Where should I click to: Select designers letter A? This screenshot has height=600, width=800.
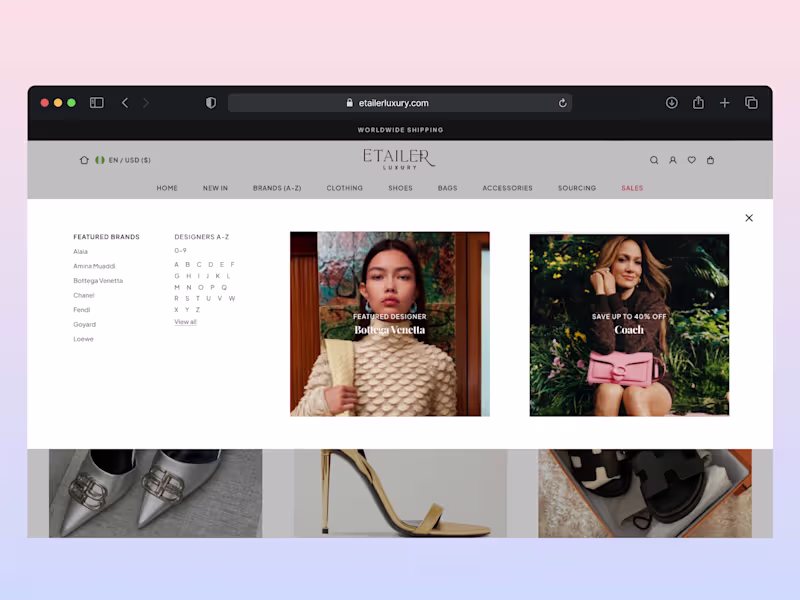pos(177,264)
